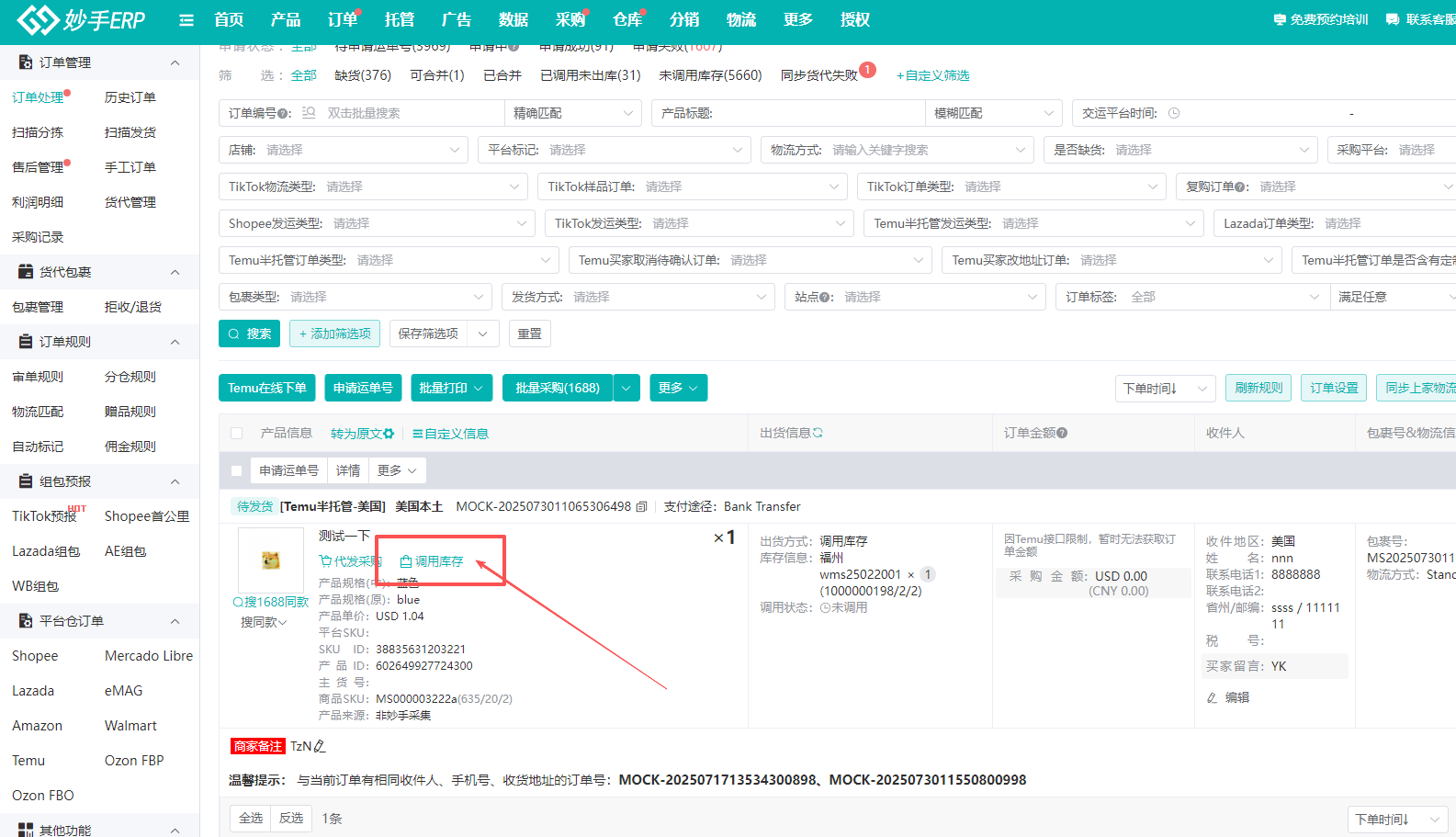Open the 模糊匹配 dropdown
Image resolution: width=1456 pixels, height=837 pixels.
pos(993,113)
